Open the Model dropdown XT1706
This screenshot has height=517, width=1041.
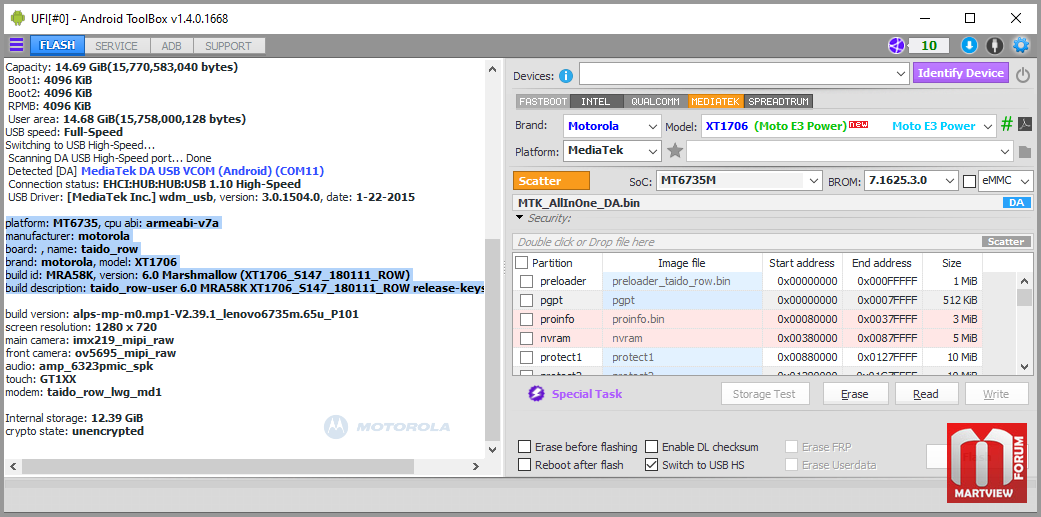point(849,126)
